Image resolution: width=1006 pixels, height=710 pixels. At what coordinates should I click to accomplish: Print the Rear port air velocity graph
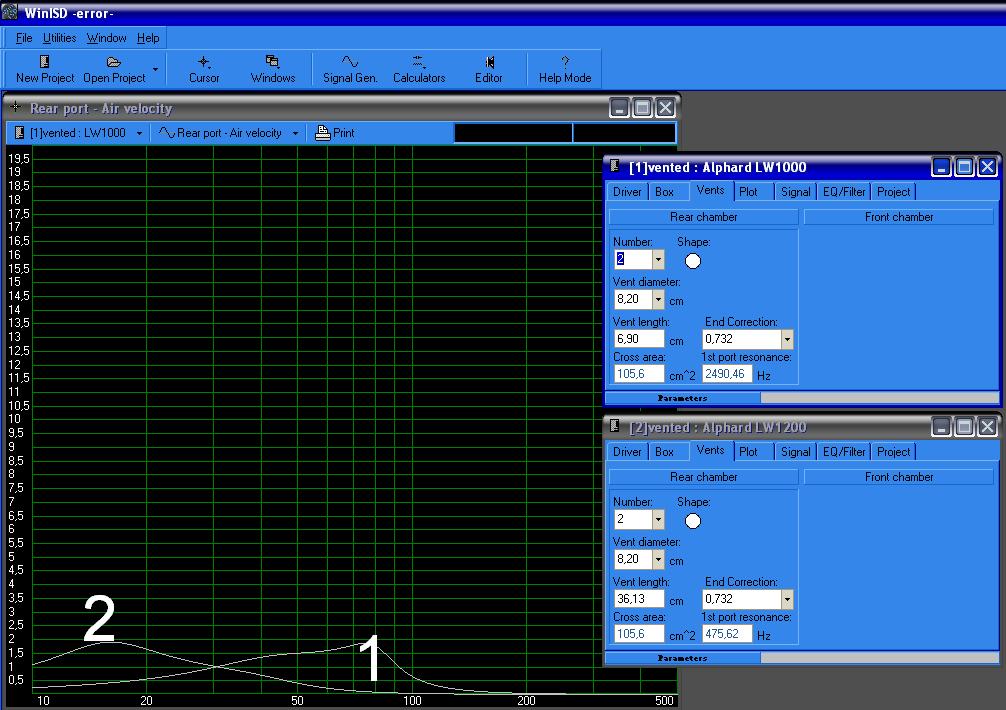pyautogui.click(x=335, y=133)
